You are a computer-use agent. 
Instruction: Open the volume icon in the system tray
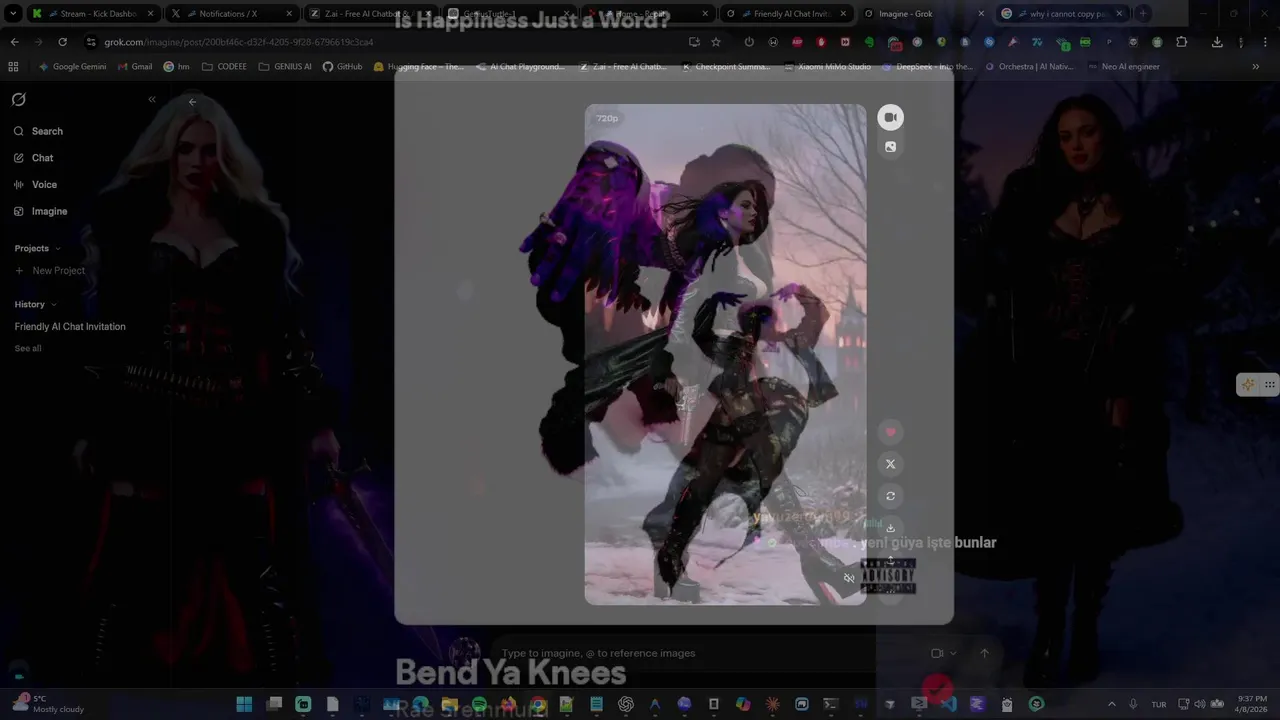(x=1199, y=704)
